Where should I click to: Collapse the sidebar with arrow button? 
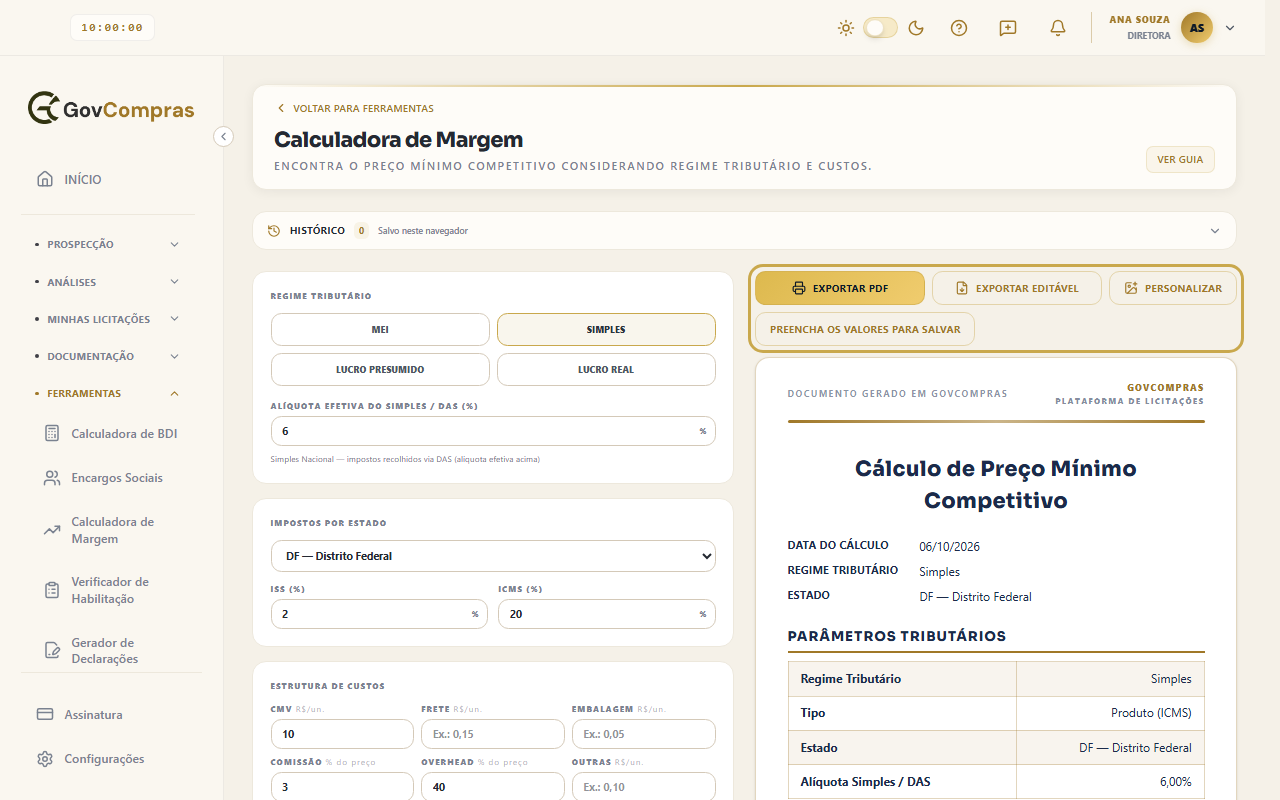[224, 136]
